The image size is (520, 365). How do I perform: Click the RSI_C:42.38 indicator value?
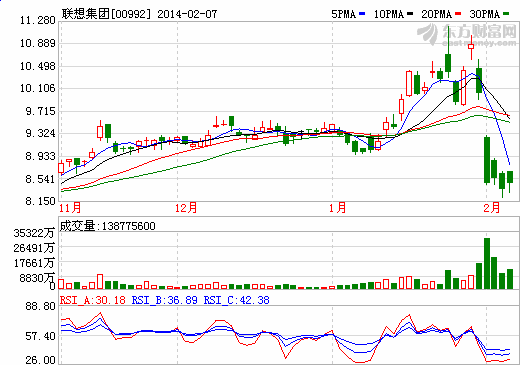point(236,300)
